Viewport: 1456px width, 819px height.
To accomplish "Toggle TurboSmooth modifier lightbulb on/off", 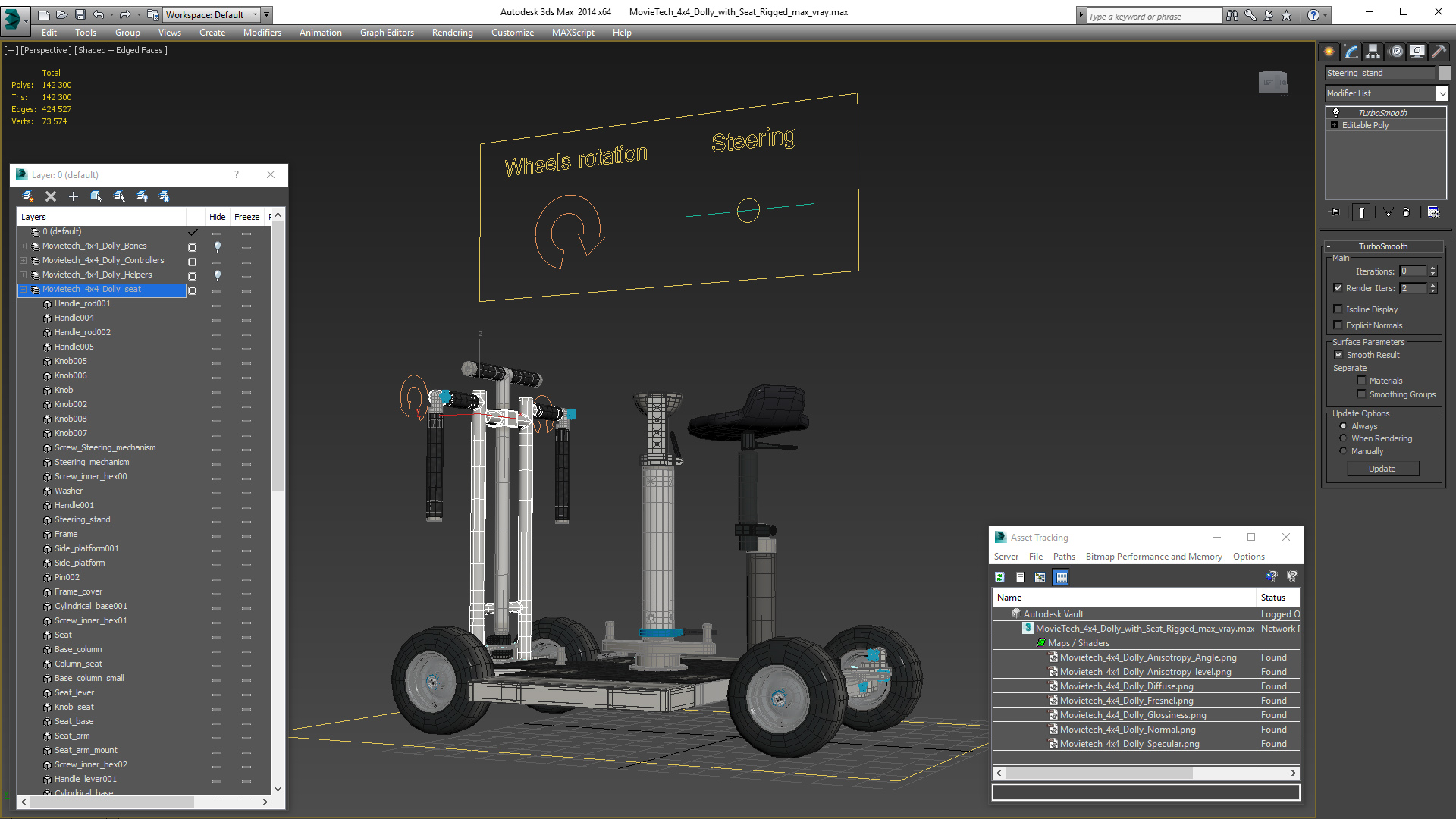I will (x=1336, y=112).
